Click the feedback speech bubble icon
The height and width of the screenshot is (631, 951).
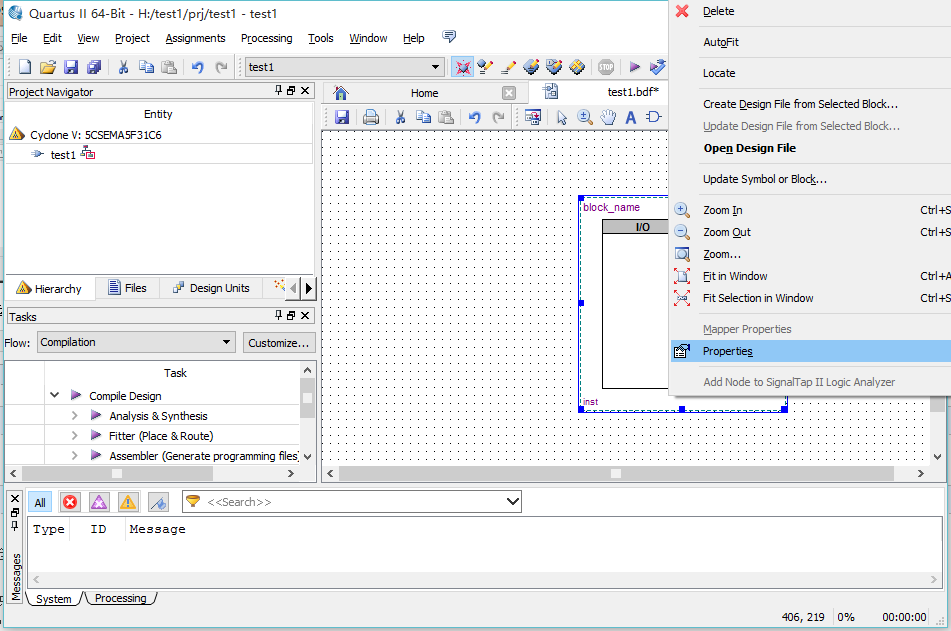click(449, 36)
